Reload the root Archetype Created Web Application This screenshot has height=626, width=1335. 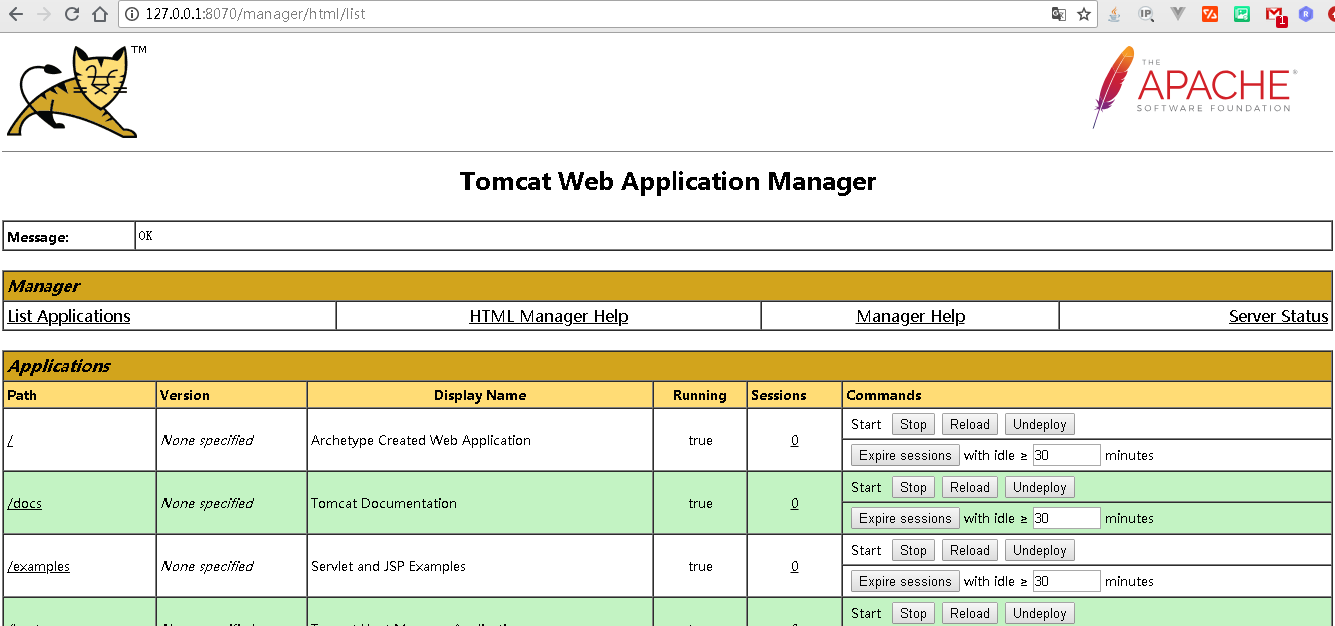969,424
